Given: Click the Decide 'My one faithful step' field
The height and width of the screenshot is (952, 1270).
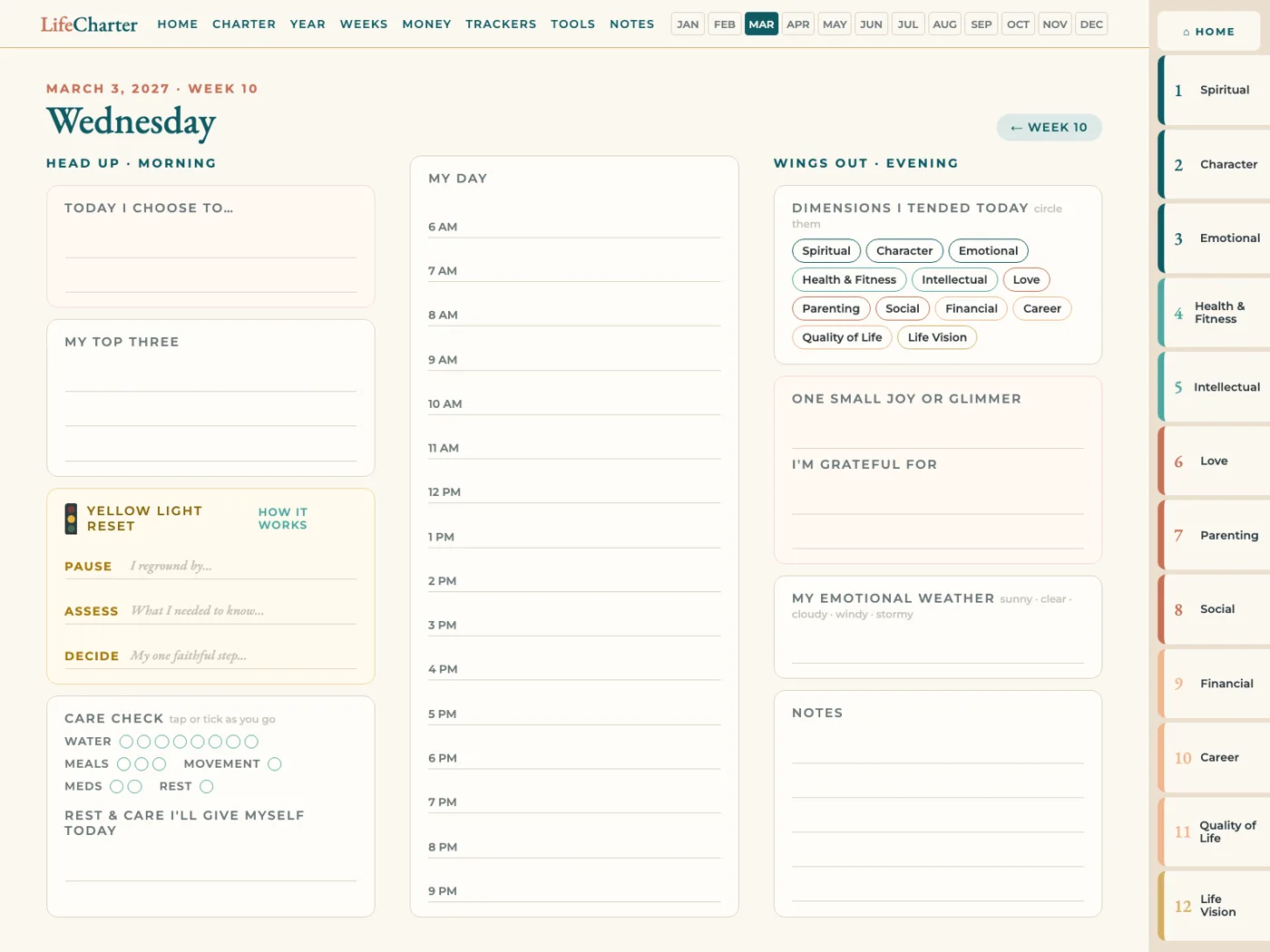Looking at the screenshot, I should coord(243,656).
